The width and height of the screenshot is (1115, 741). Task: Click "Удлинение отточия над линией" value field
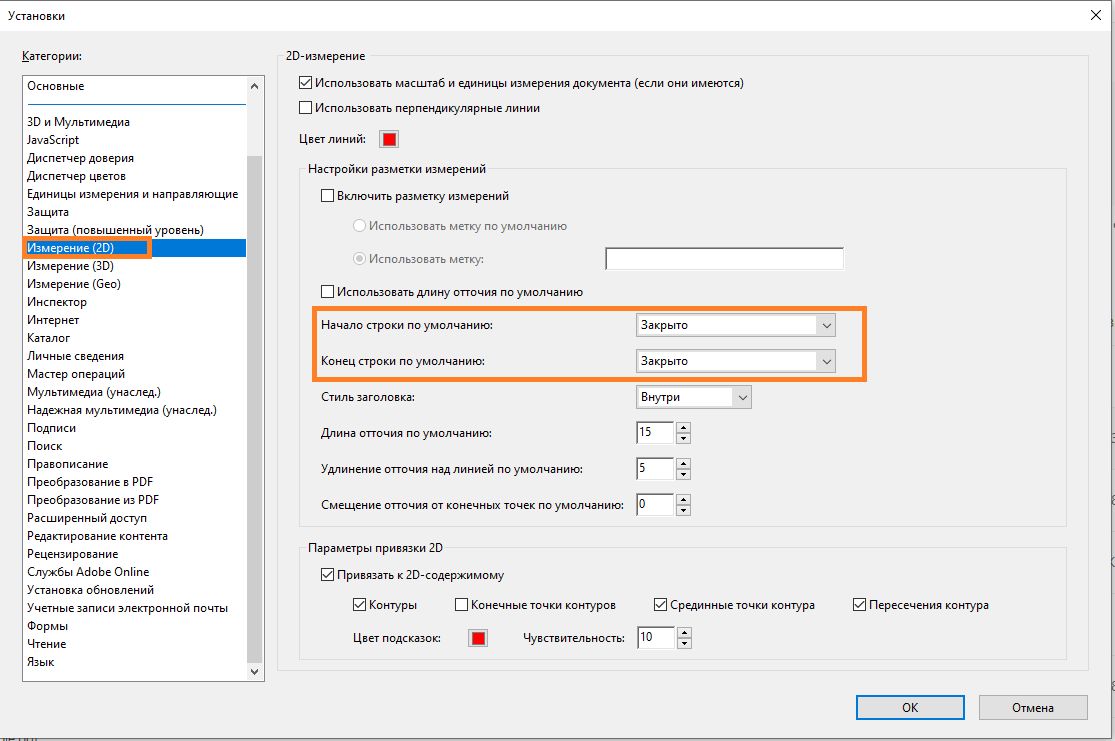point(655,469)
